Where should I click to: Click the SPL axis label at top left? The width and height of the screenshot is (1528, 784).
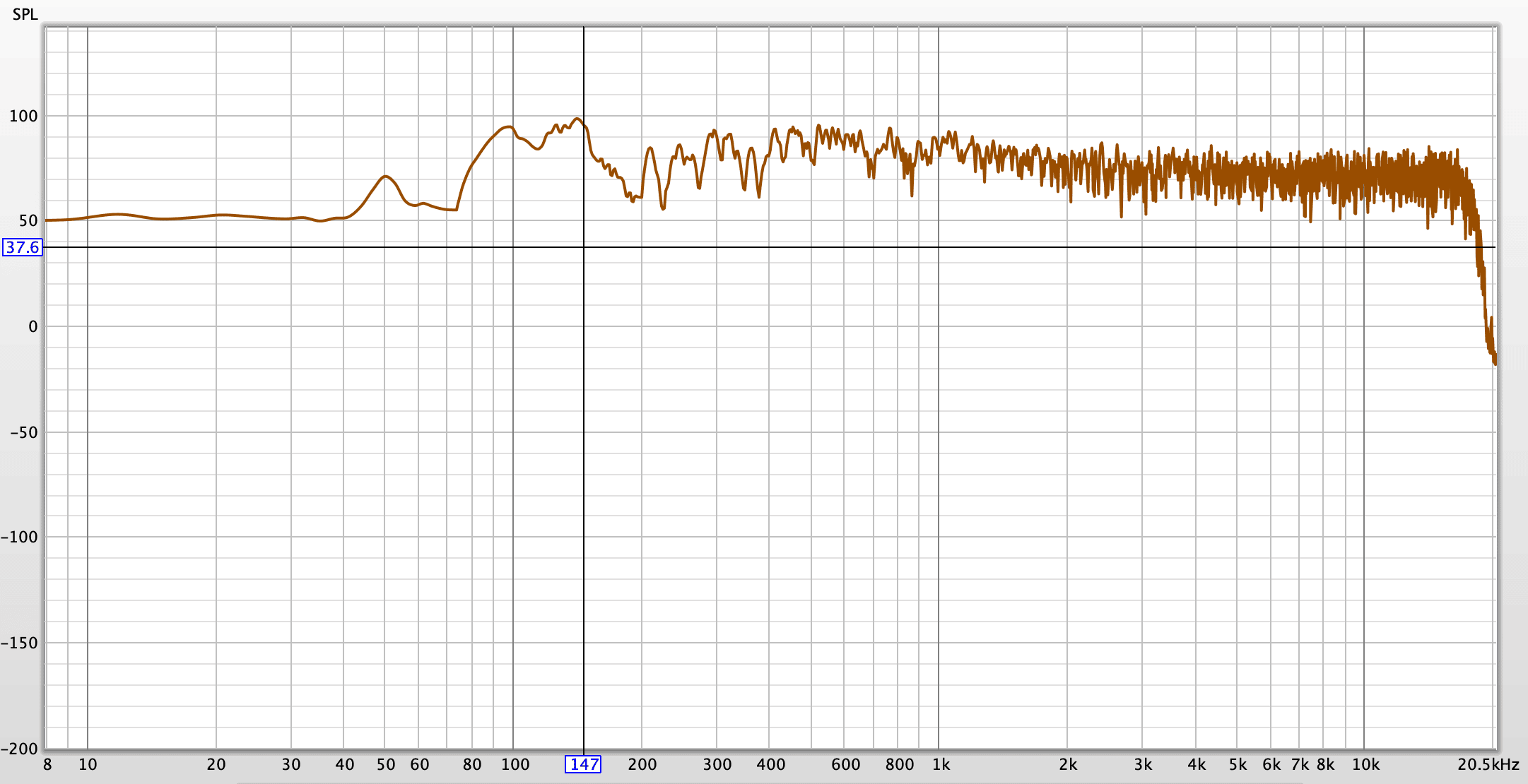[25, 14]
